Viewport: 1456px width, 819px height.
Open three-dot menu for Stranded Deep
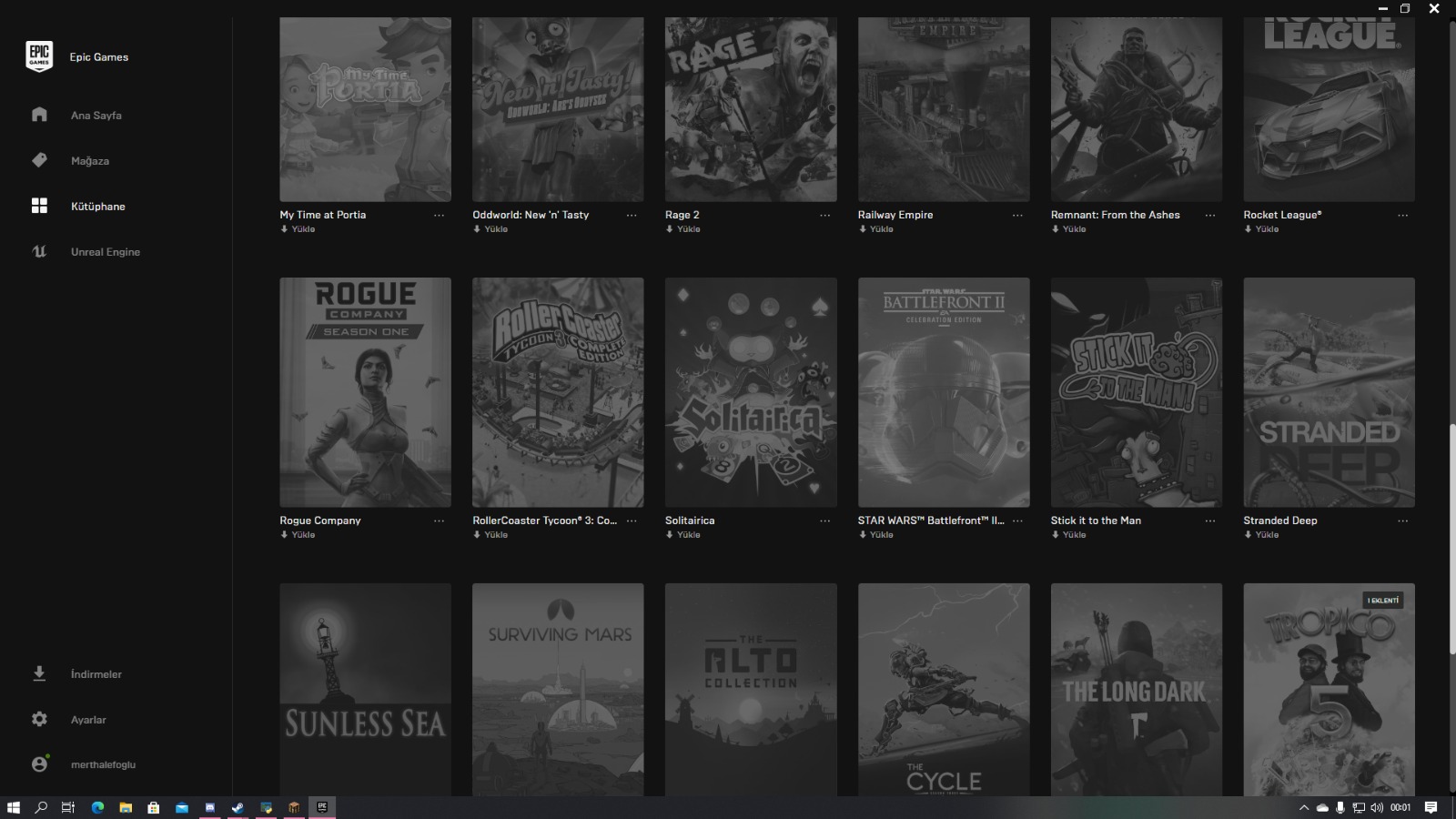(x=1404, y=521)
